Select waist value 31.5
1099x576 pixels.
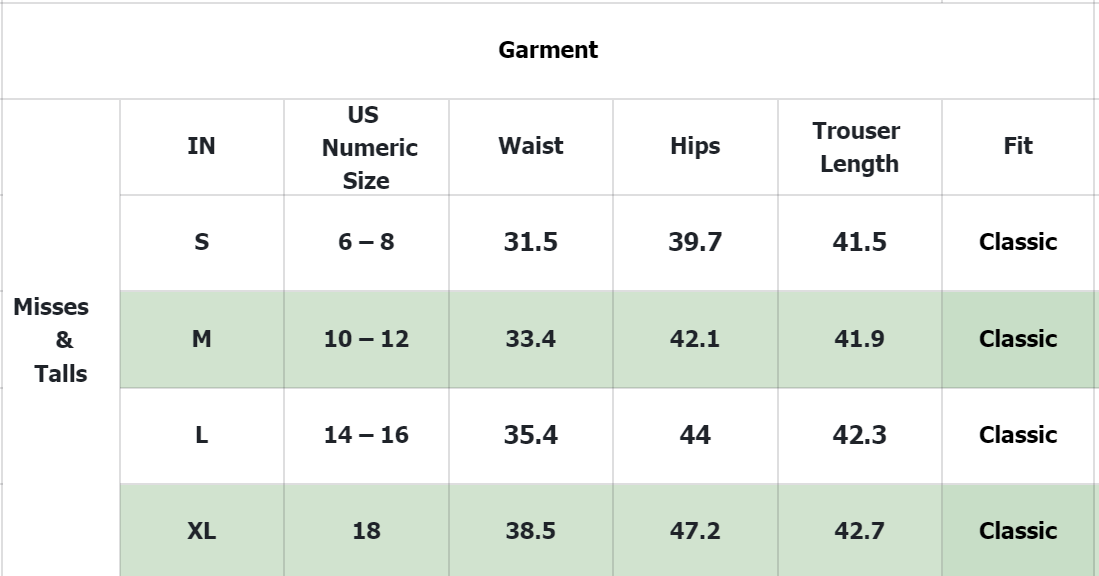[531, 242]
